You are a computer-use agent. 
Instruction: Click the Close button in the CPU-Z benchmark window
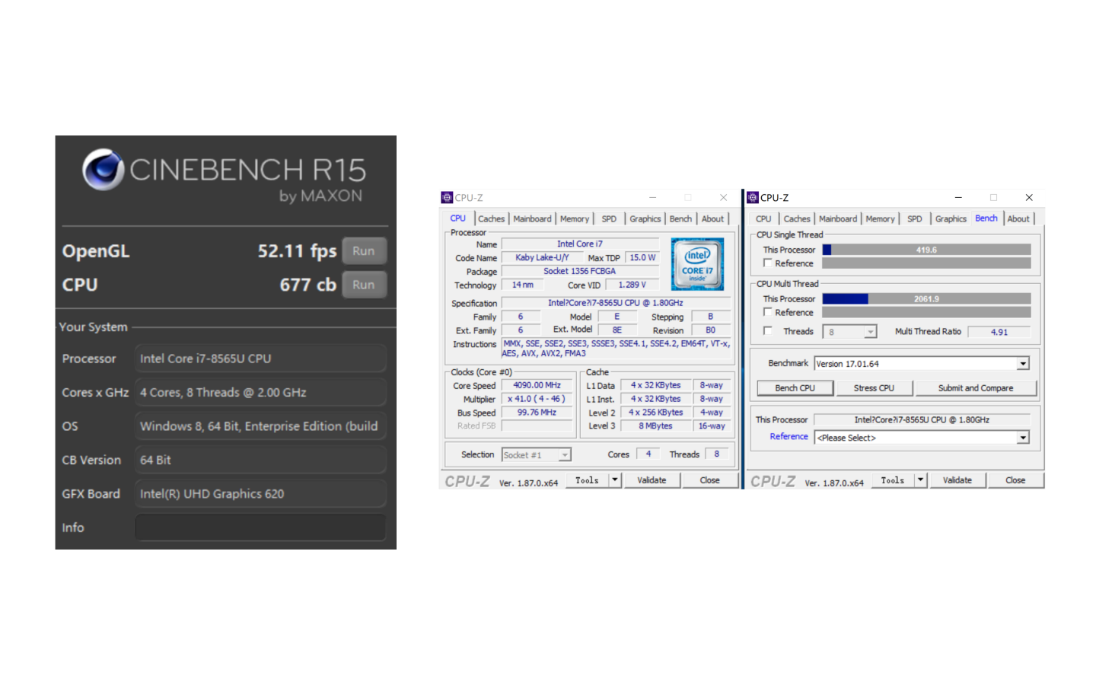[1015, 480]
